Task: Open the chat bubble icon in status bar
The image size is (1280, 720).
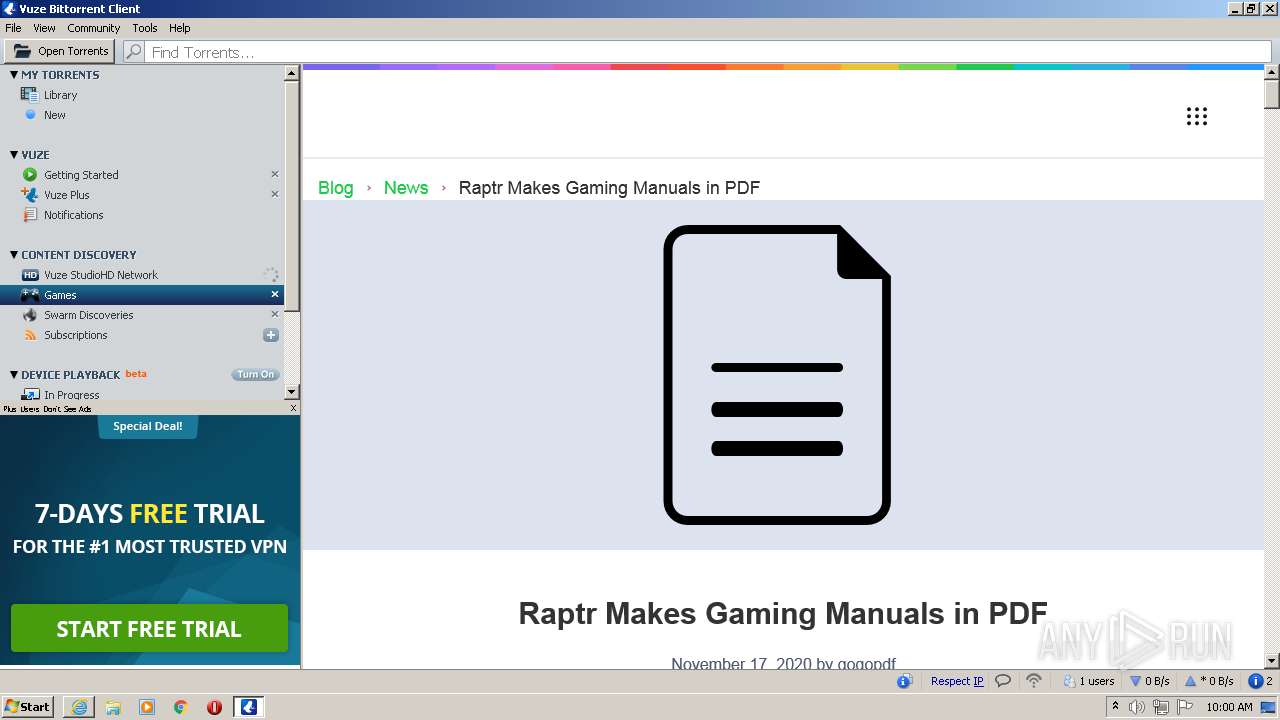Action: (1003, 681)
